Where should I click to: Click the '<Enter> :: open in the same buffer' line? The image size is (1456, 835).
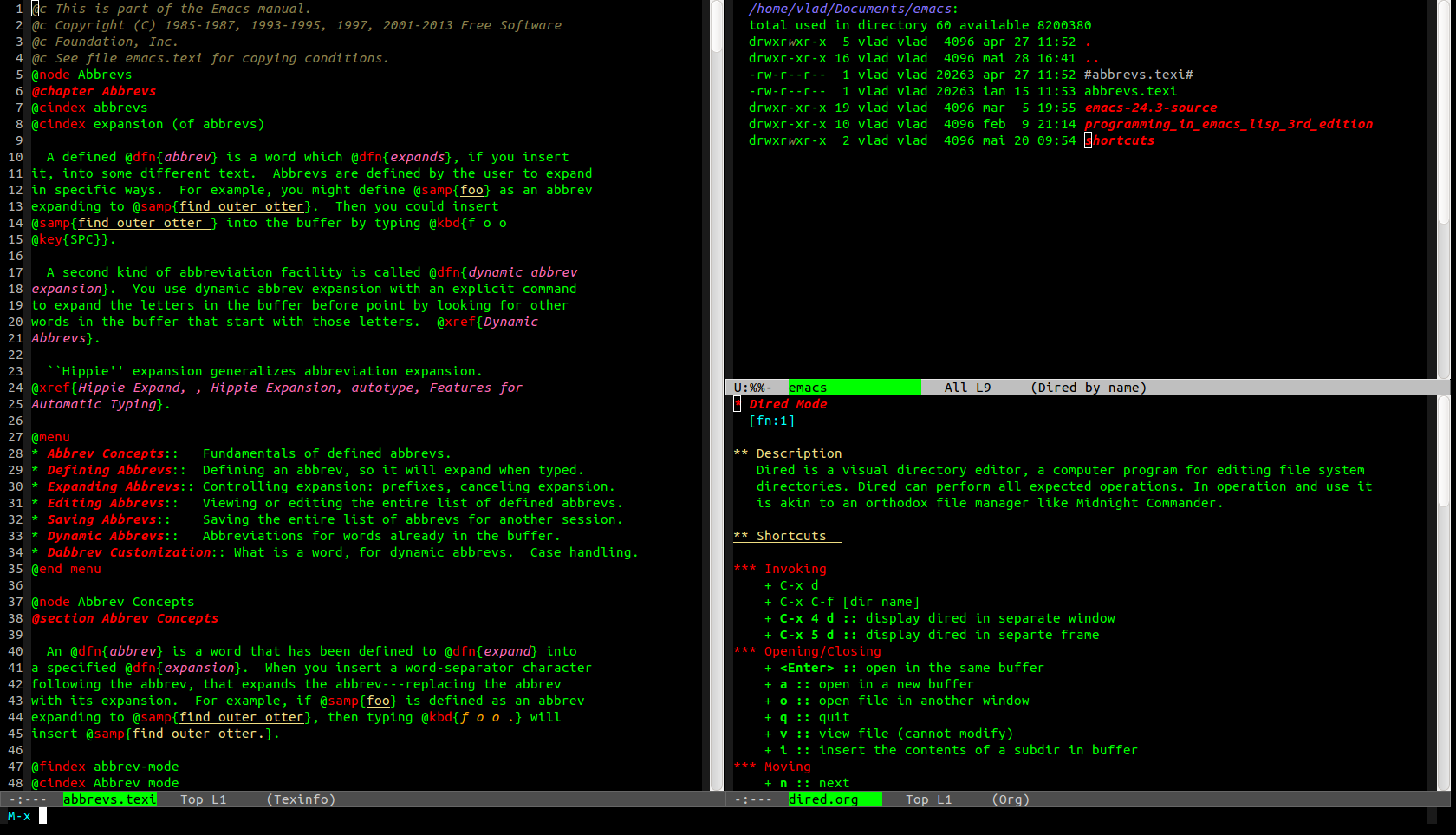point(904,668)
